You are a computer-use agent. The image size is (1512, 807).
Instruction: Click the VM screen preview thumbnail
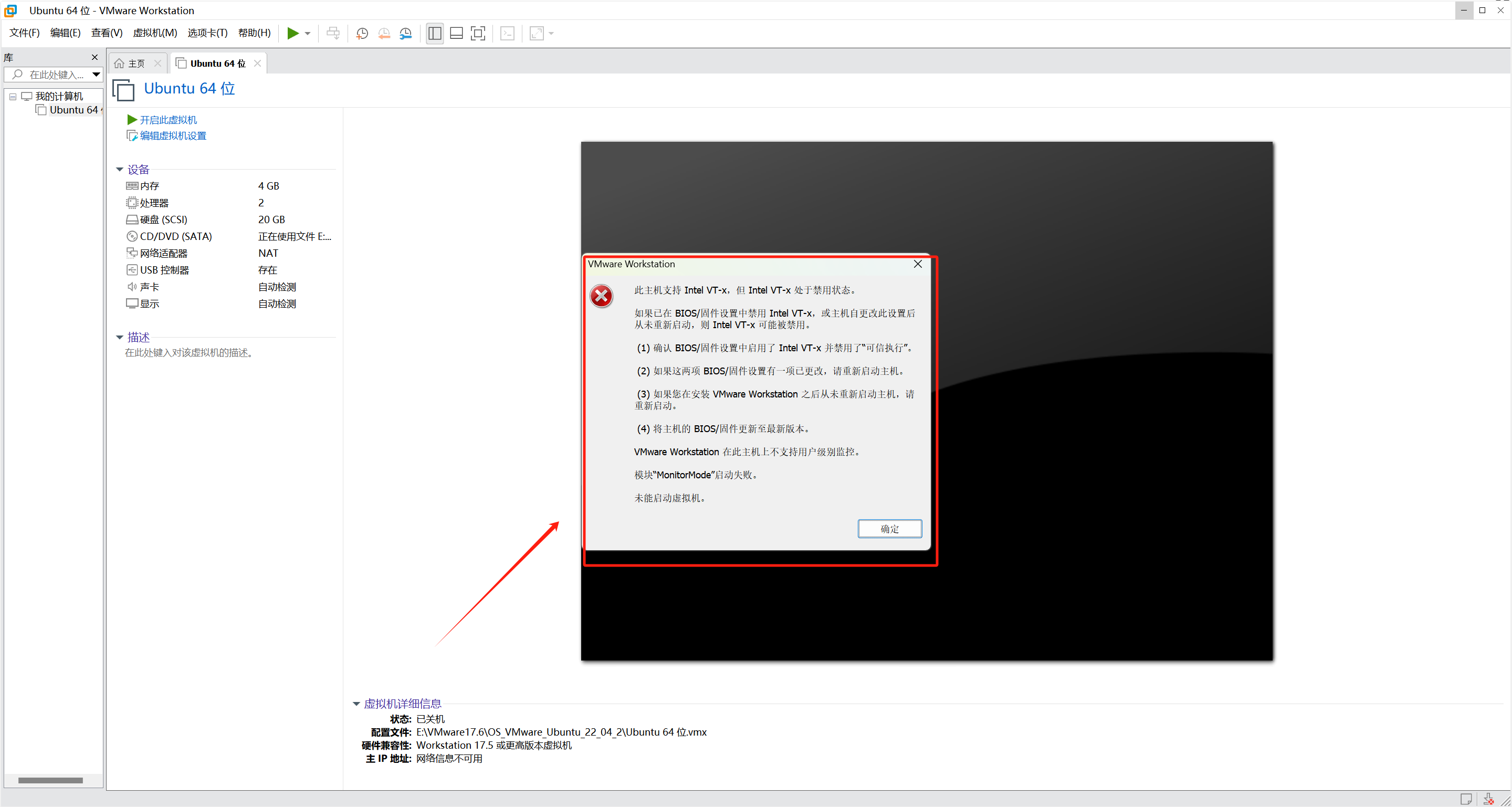click(927, 401)
